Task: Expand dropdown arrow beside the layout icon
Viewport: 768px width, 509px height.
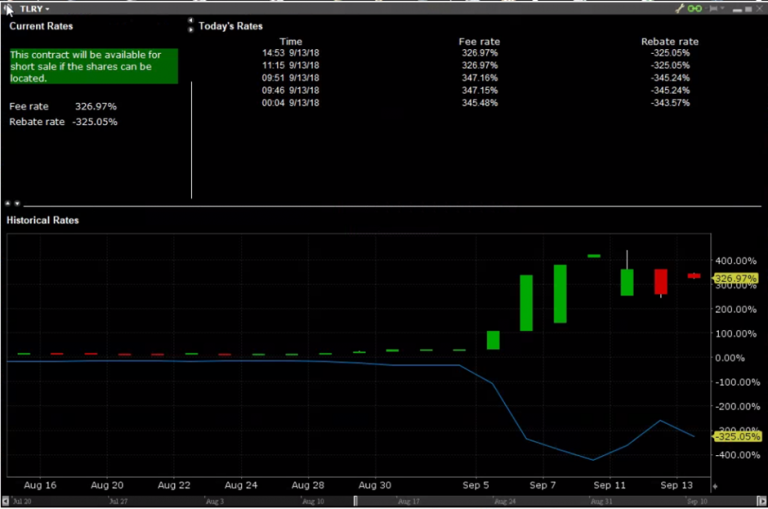Action: pos(724,8)
